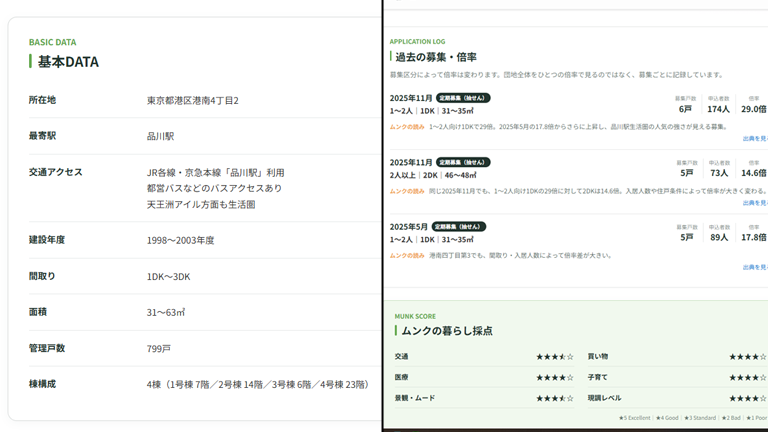Select the line 天王洲アイル方面も生活圏

click(x=201, y=205)
